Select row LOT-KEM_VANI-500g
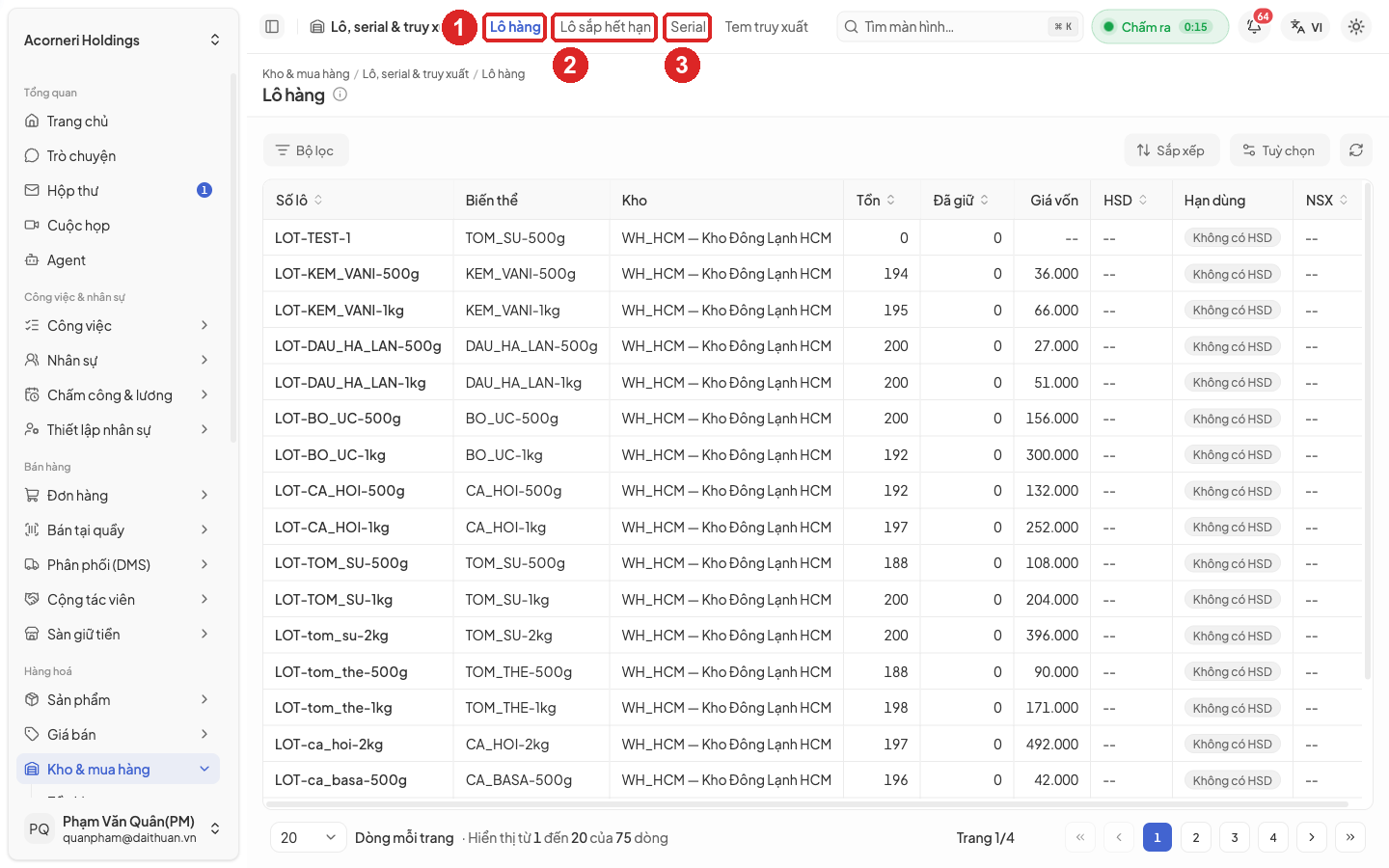 coord(811,274)
